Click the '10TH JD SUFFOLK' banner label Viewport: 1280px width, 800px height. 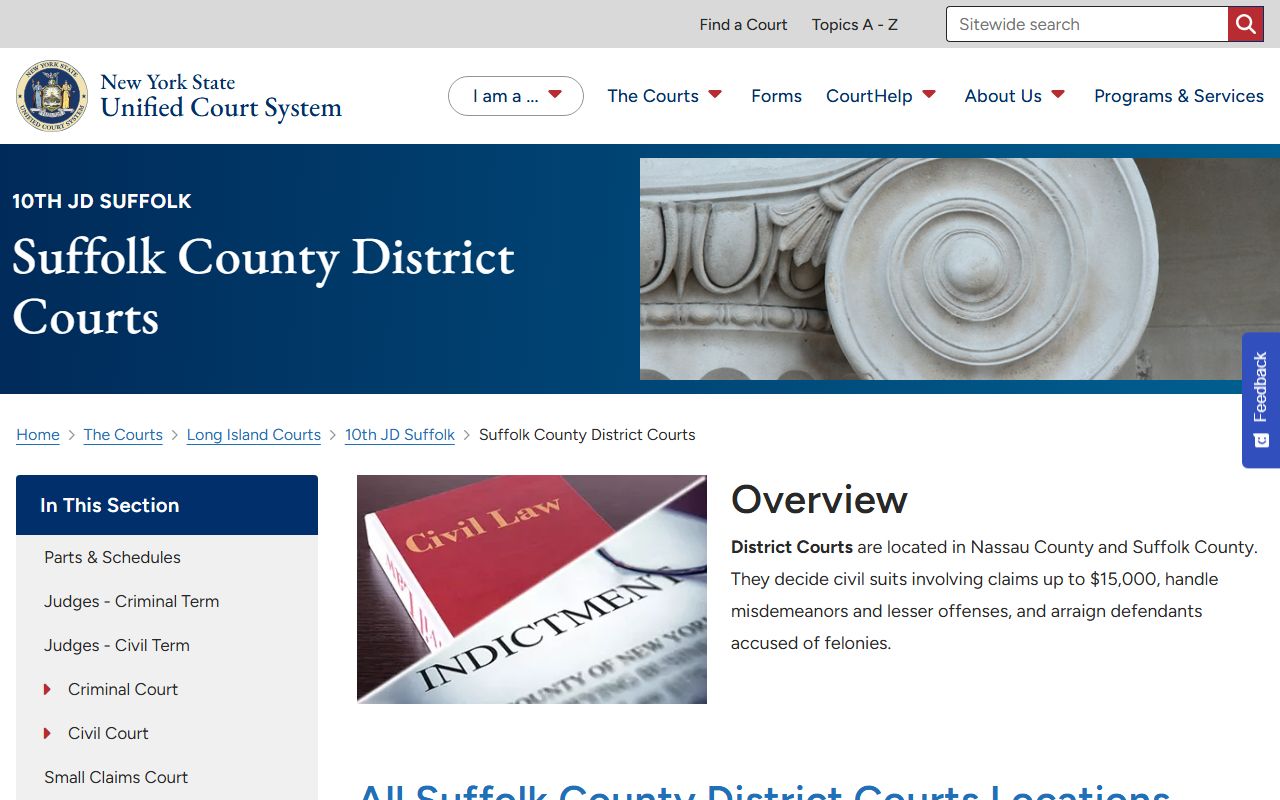pyautogui.click(x=102, y=201)
